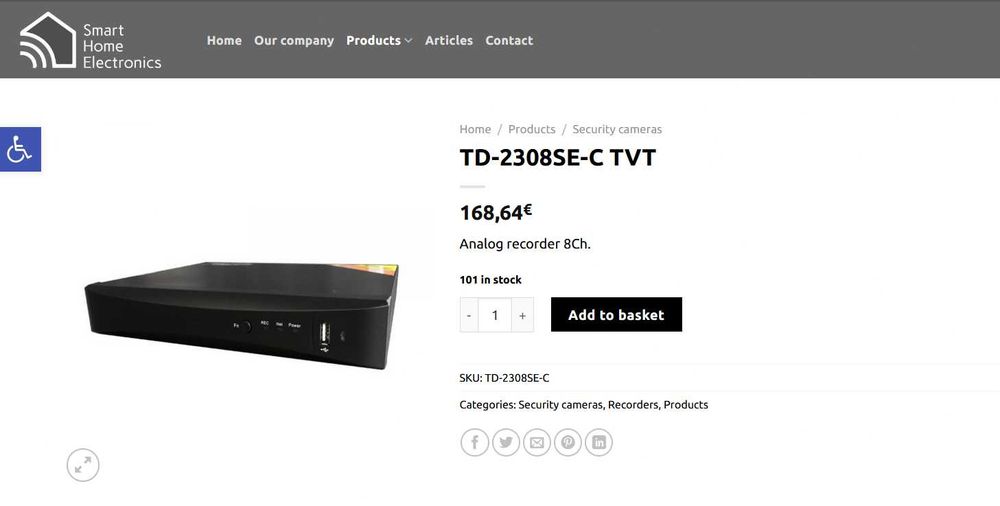1000x506 pixels.
Task: Email this product via envelope icon
Action: click(x=537, y=442)
